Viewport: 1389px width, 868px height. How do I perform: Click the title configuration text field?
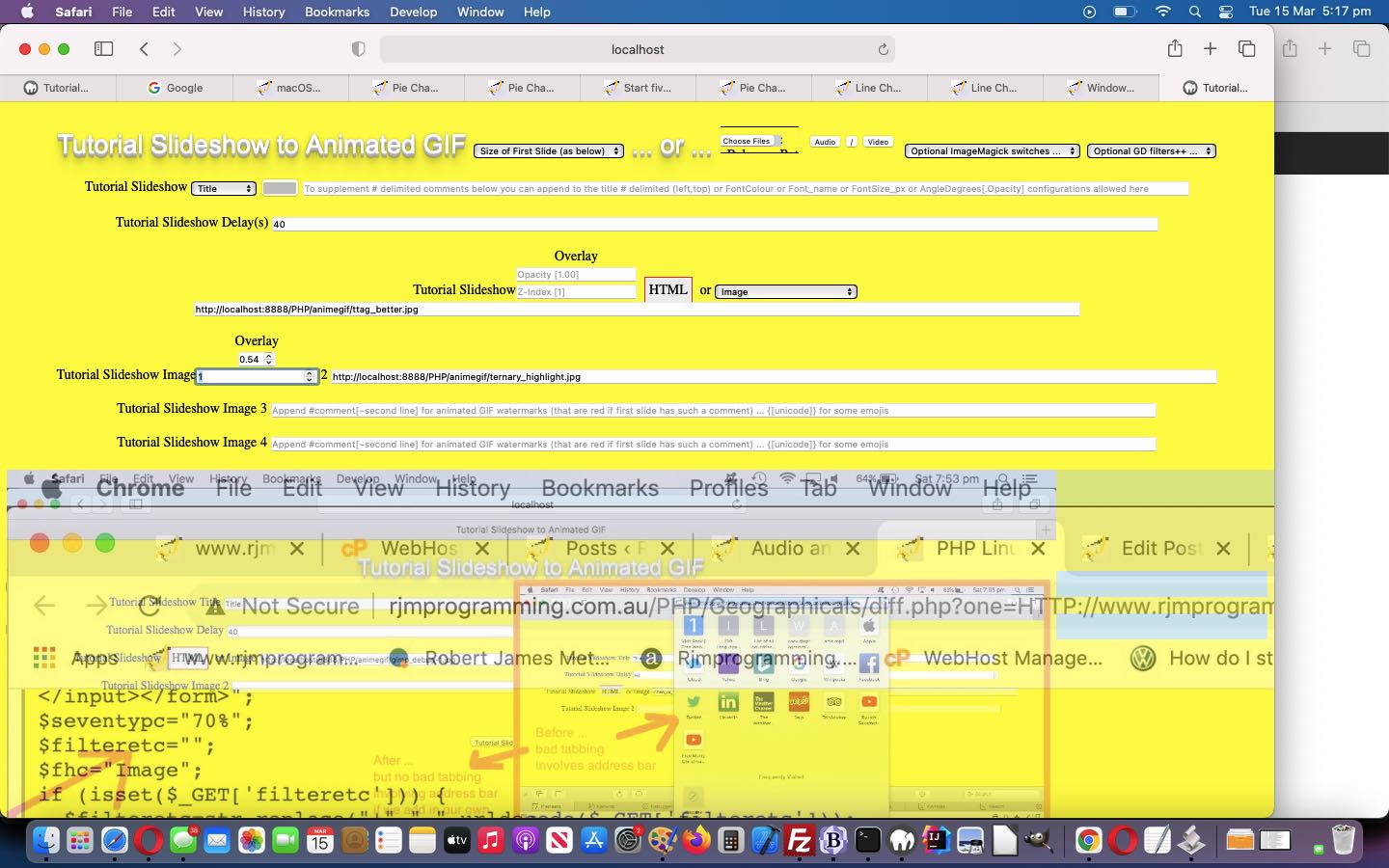(746, 188)
